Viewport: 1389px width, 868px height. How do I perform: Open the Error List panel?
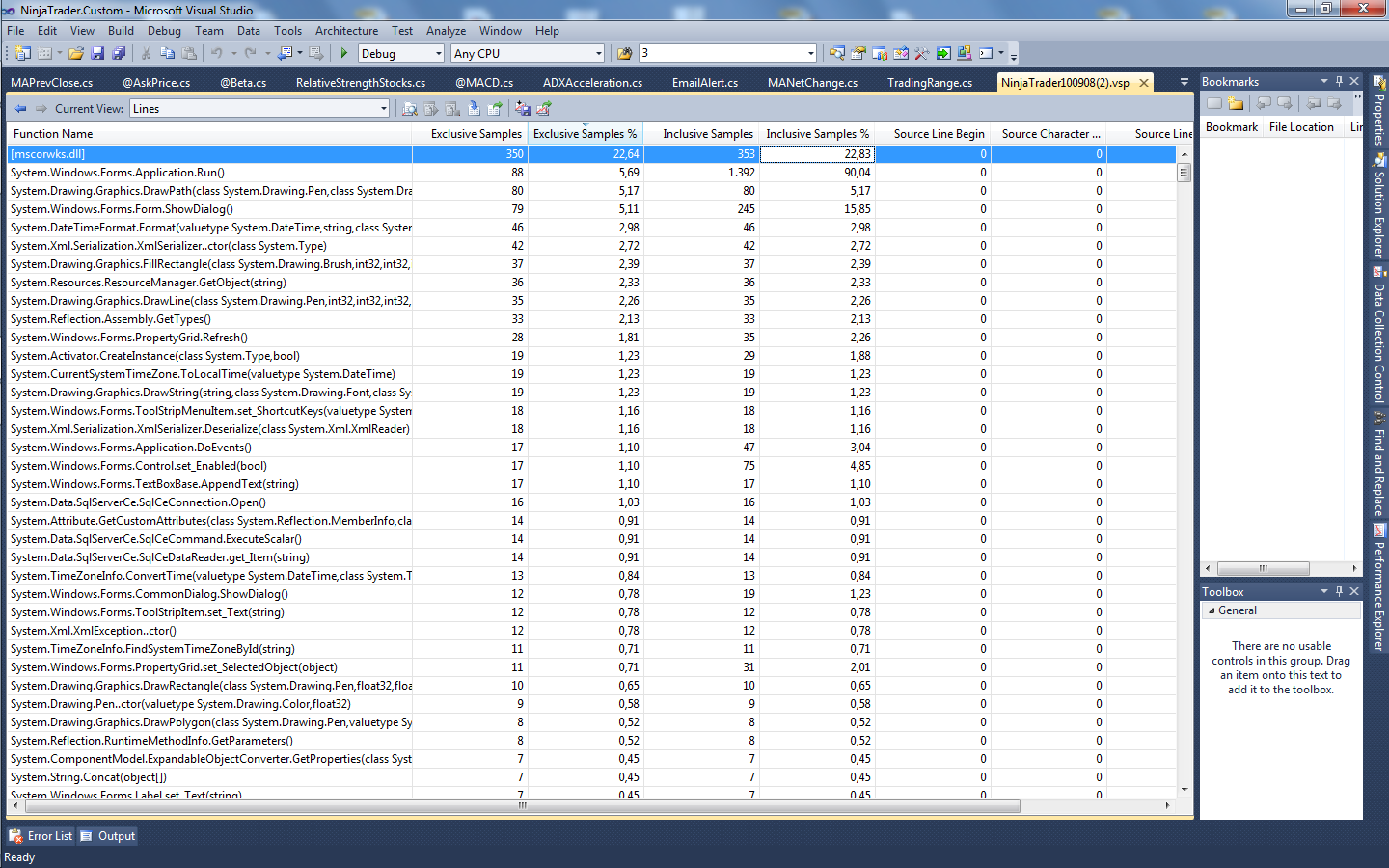click(41, 836)
